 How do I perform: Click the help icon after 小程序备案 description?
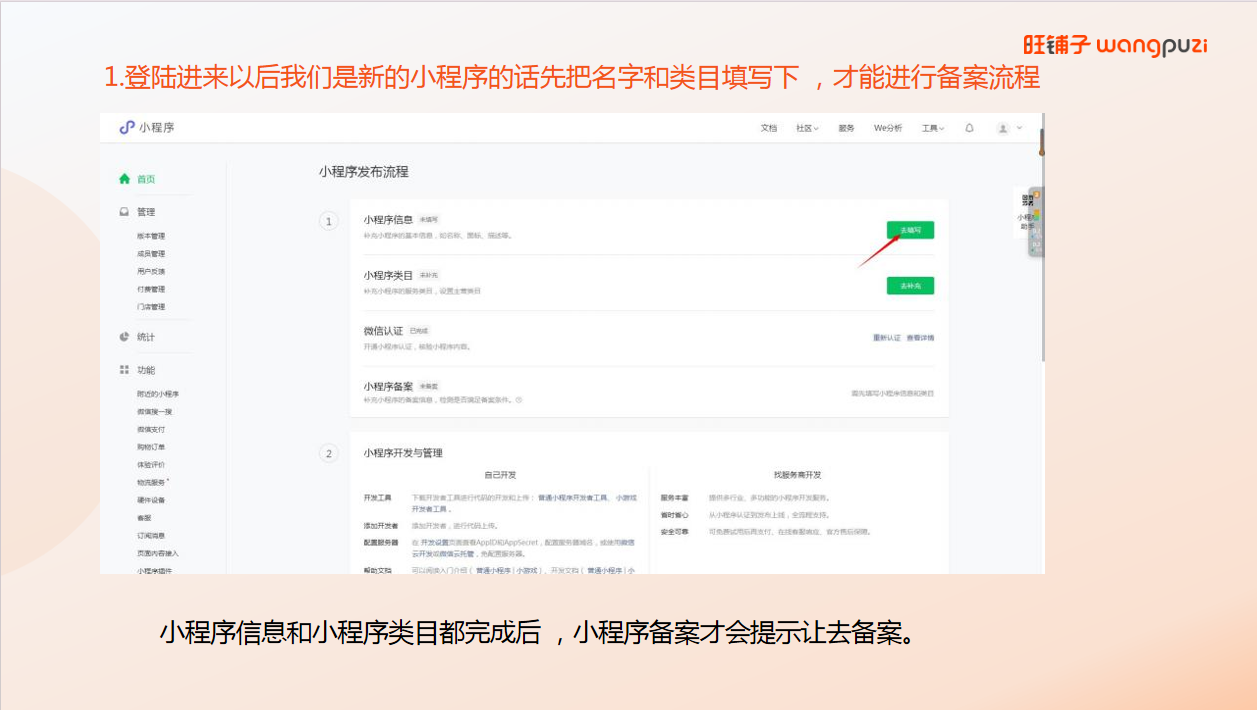pyautogui.click(x=518, y=400)
